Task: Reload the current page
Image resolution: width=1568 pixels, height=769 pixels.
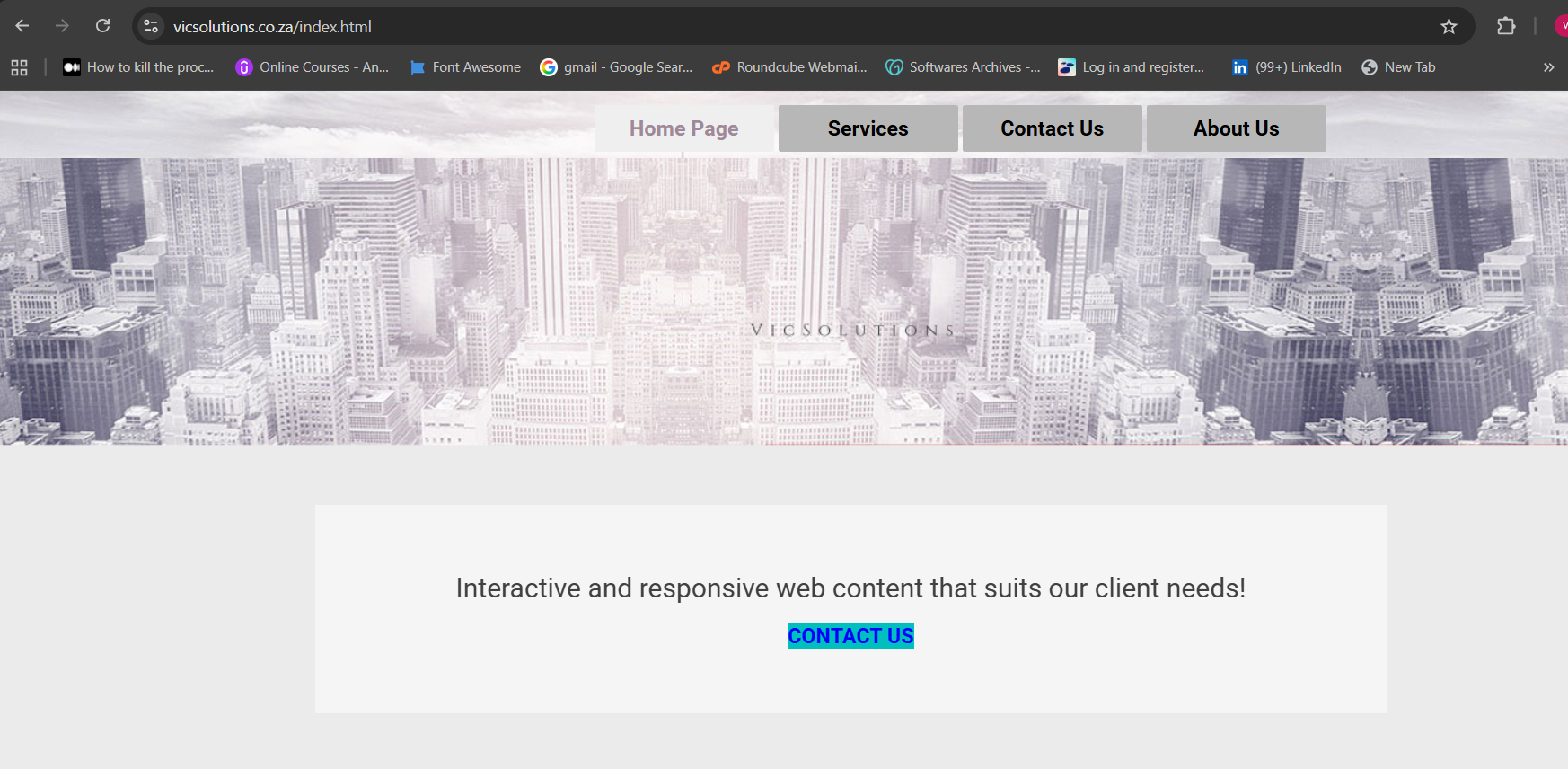Action: point(103,26)
